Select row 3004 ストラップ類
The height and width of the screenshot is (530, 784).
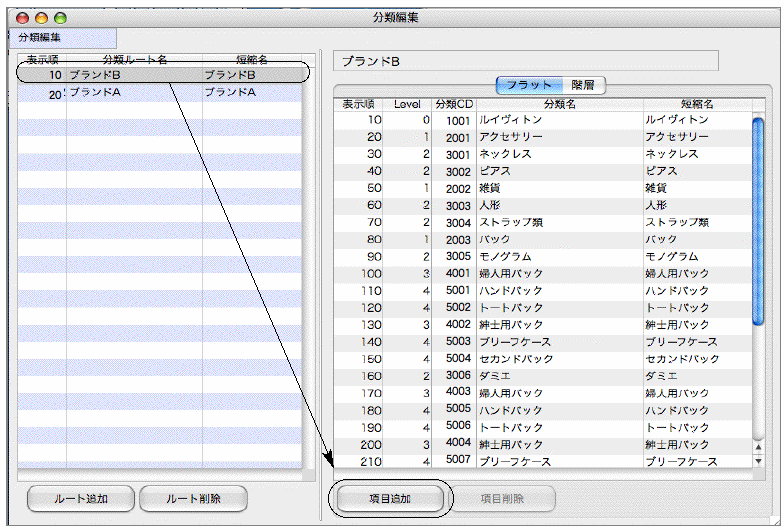click(x=542, y=222)
